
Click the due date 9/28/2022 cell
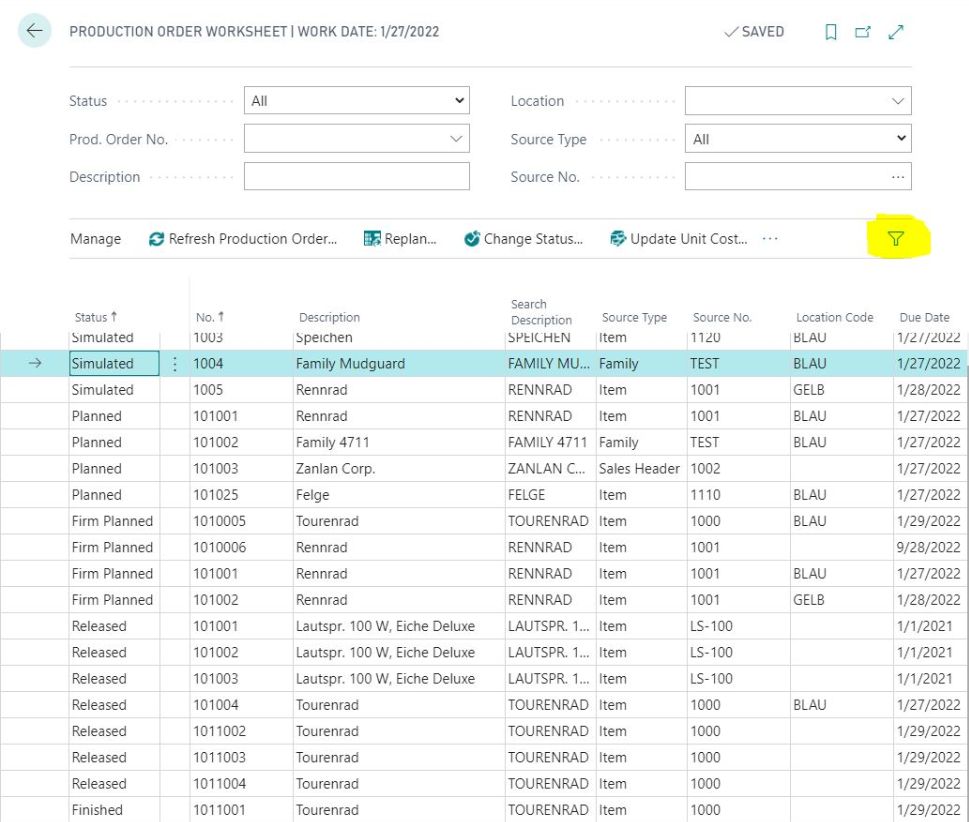[x=929, y=548]
